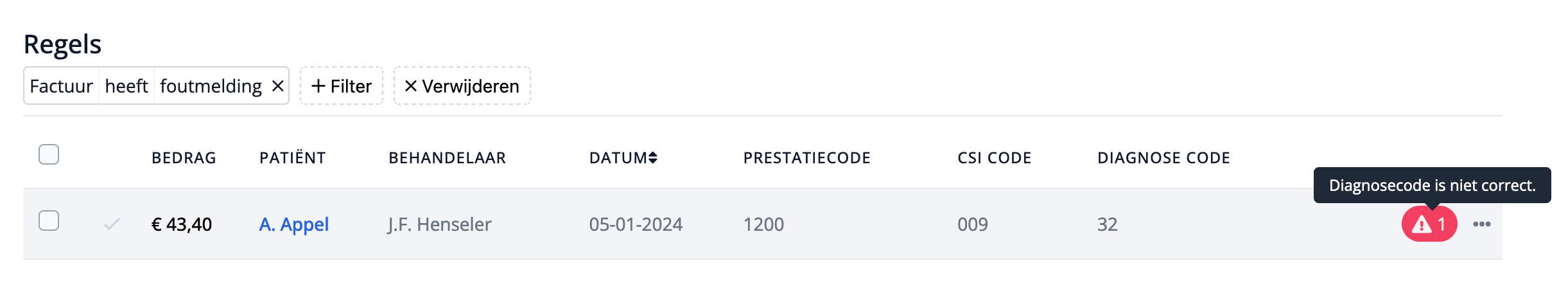Add a new filter with + Filter
Image resolution: width=1568 pixels, height=288 pixels.
pyautogui.click(x=342, y=86)
